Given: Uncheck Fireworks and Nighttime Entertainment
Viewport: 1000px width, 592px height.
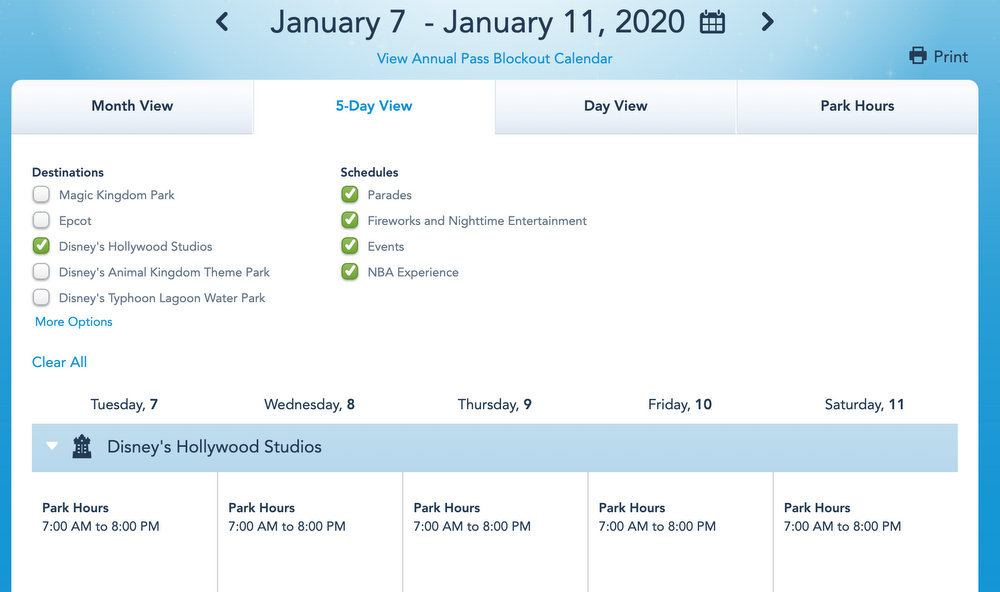Looking at the screenshot, I should 349,221.
